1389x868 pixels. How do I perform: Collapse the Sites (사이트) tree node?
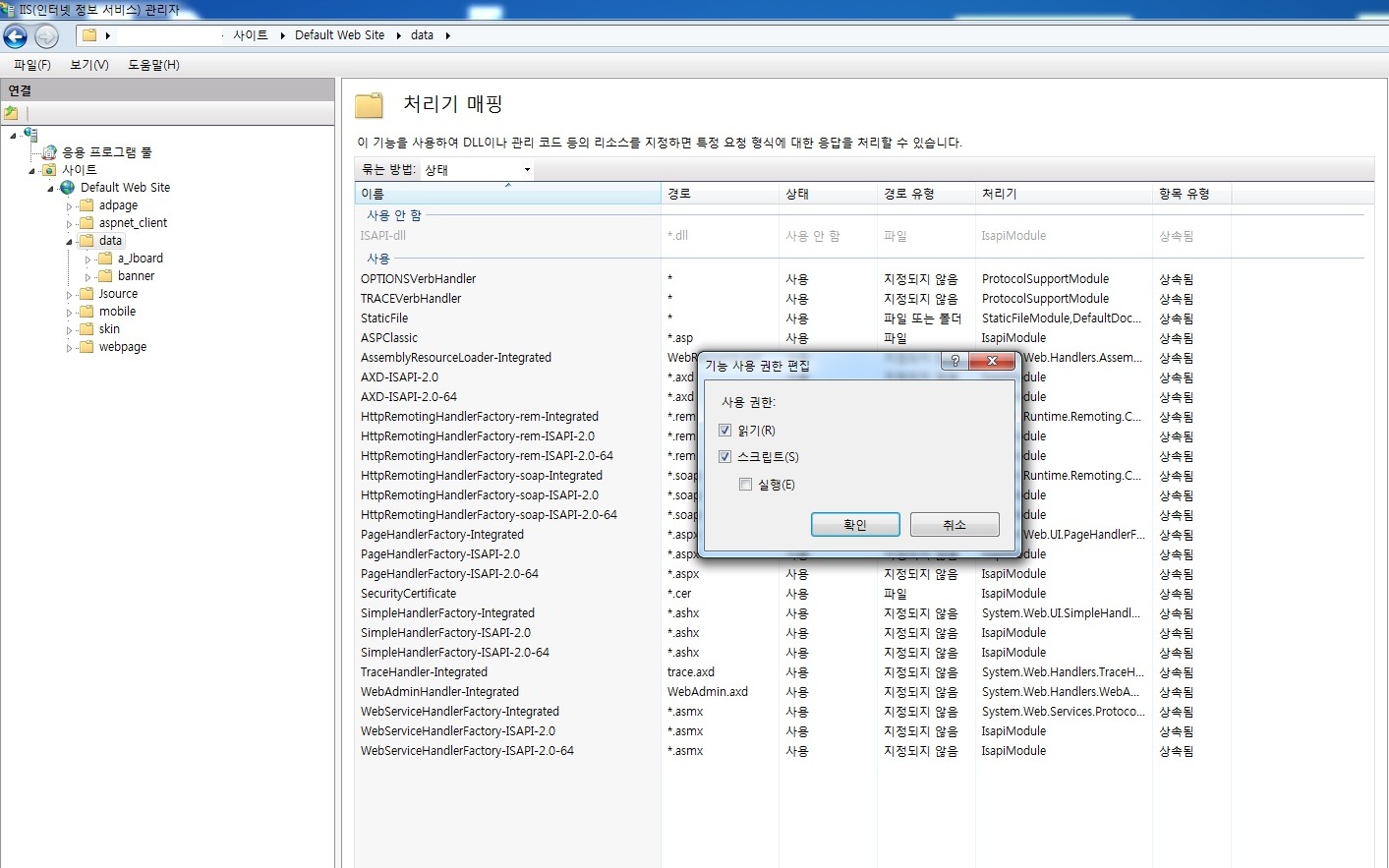click(31, 171)
